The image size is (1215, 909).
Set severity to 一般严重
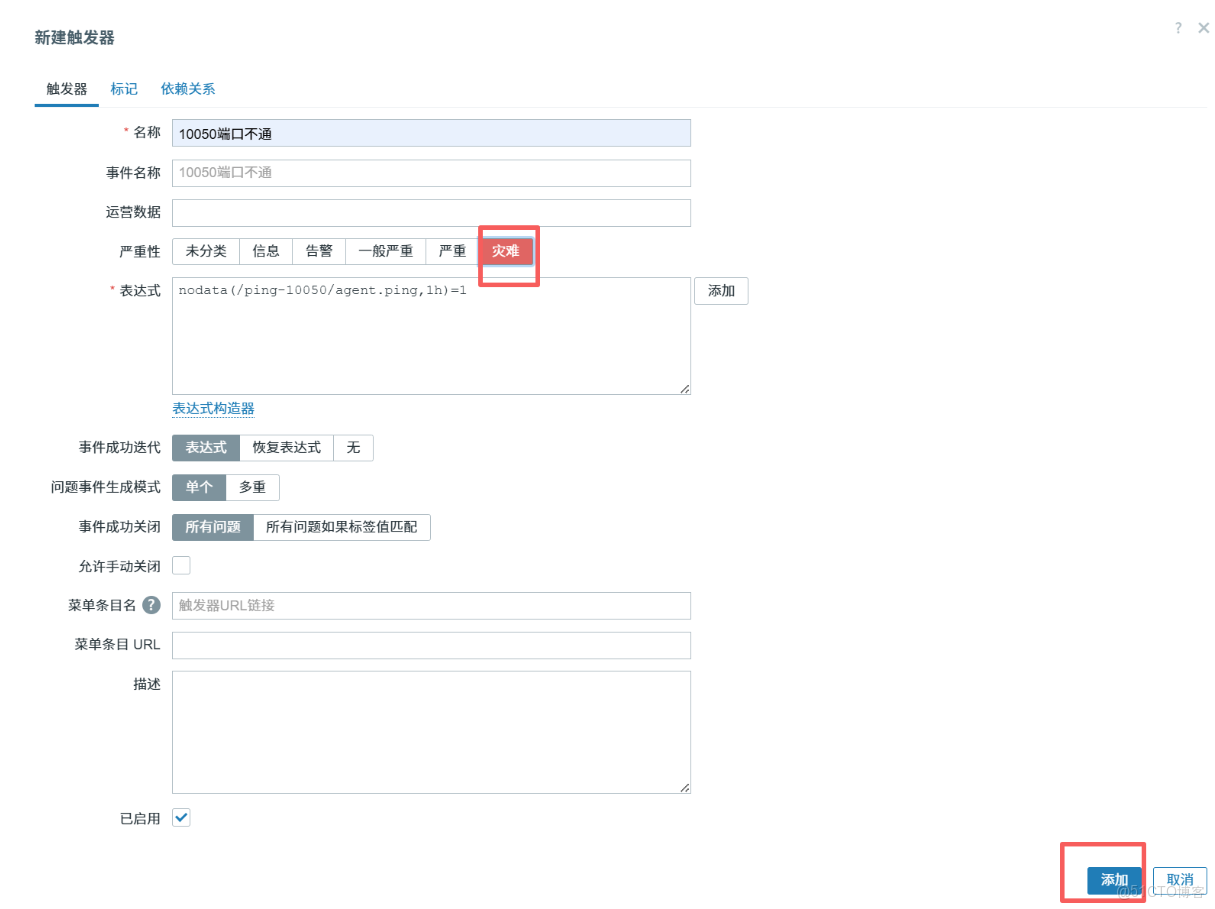point(386,251)
